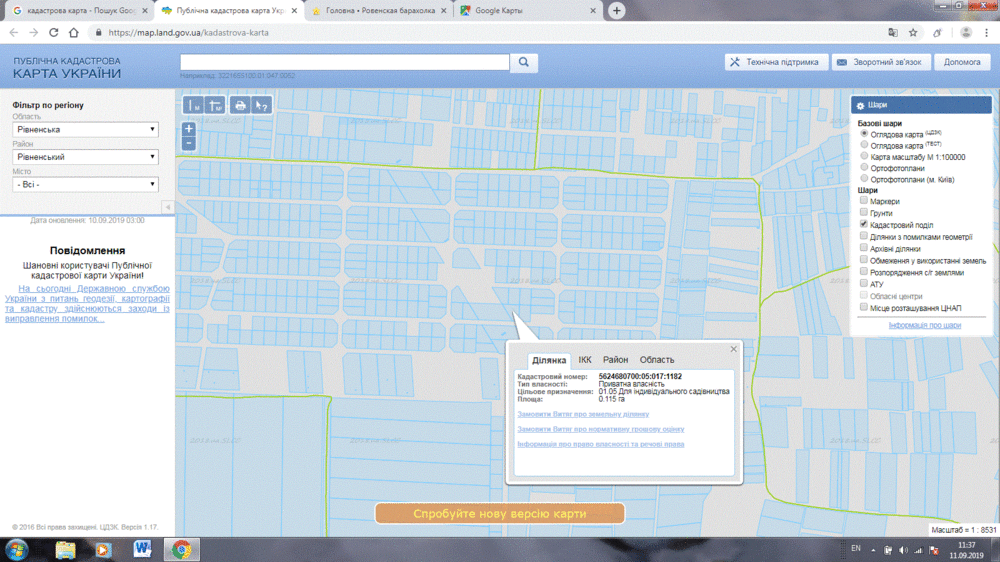
Task: Enable Обмеження у використанні земель layer
Action: click(x=864, y=260)
